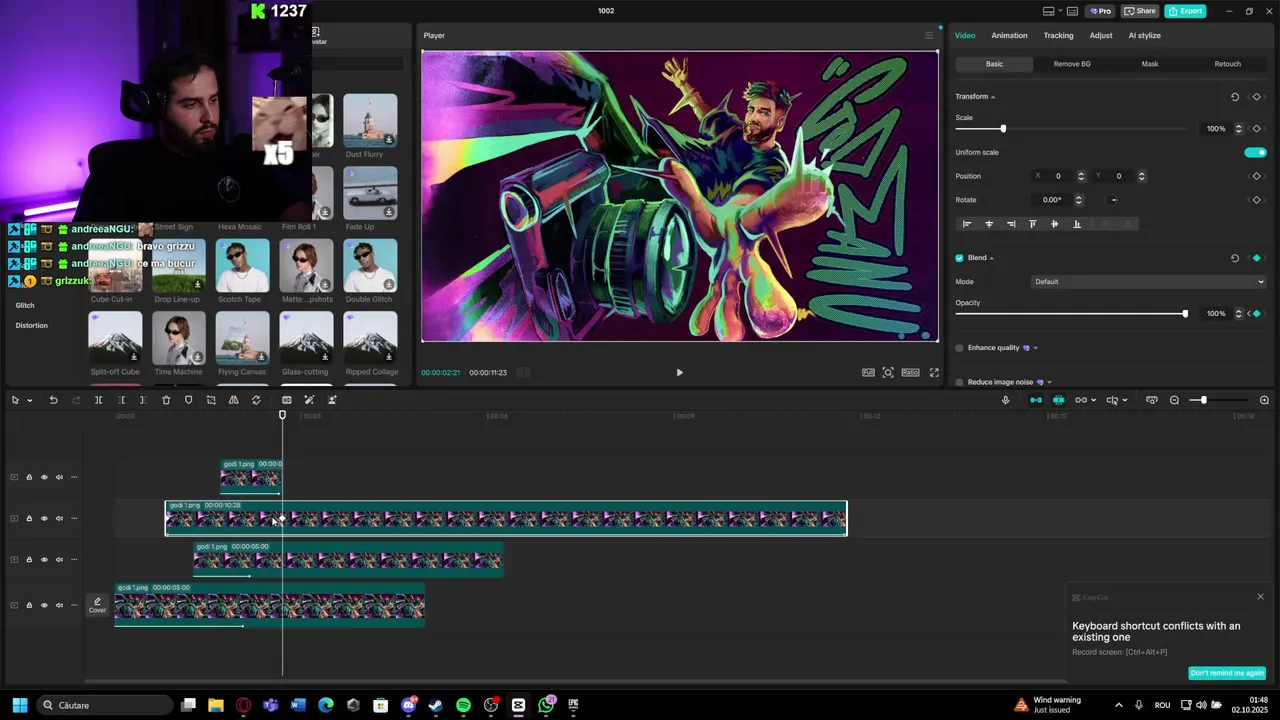The image size is (1280, 720).
Task: Select Mask sub-tab
Action: tap(1150, 64)
